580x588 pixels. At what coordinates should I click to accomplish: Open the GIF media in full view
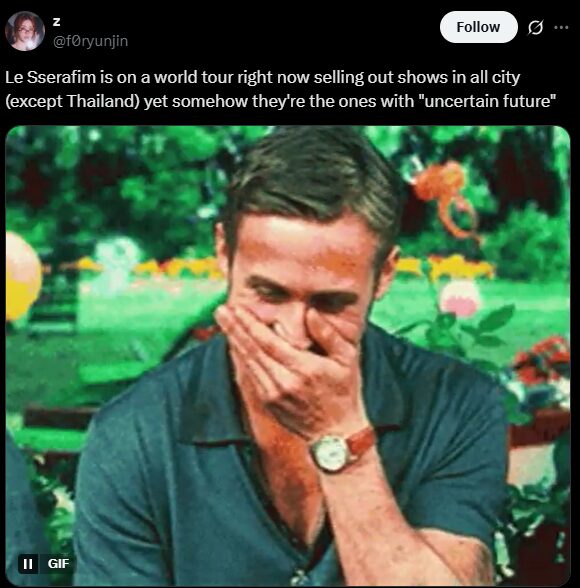[288, 356]
